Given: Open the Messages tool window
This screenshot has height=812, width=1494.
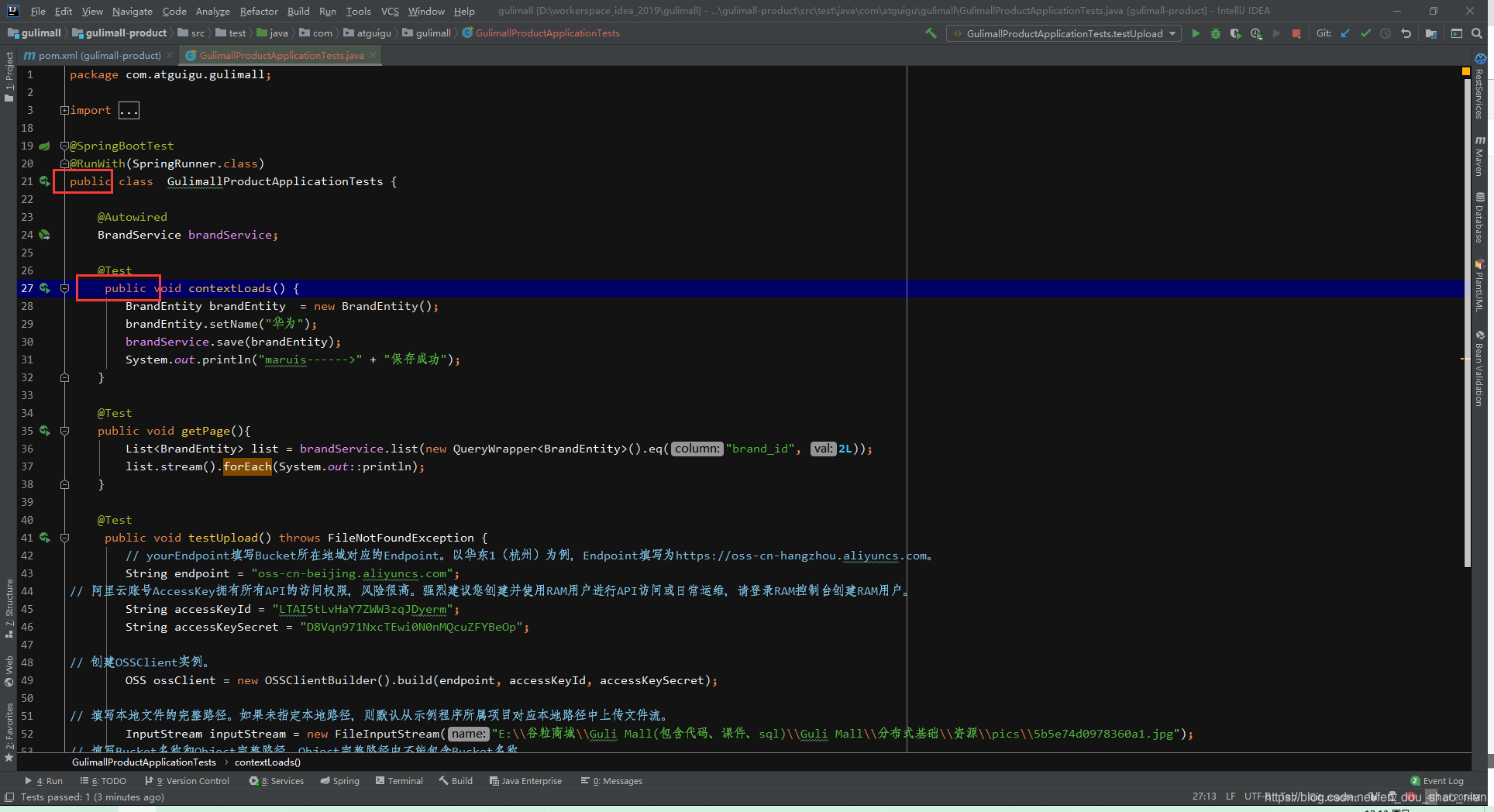Looking at the screenshot, I should [611, 781].
